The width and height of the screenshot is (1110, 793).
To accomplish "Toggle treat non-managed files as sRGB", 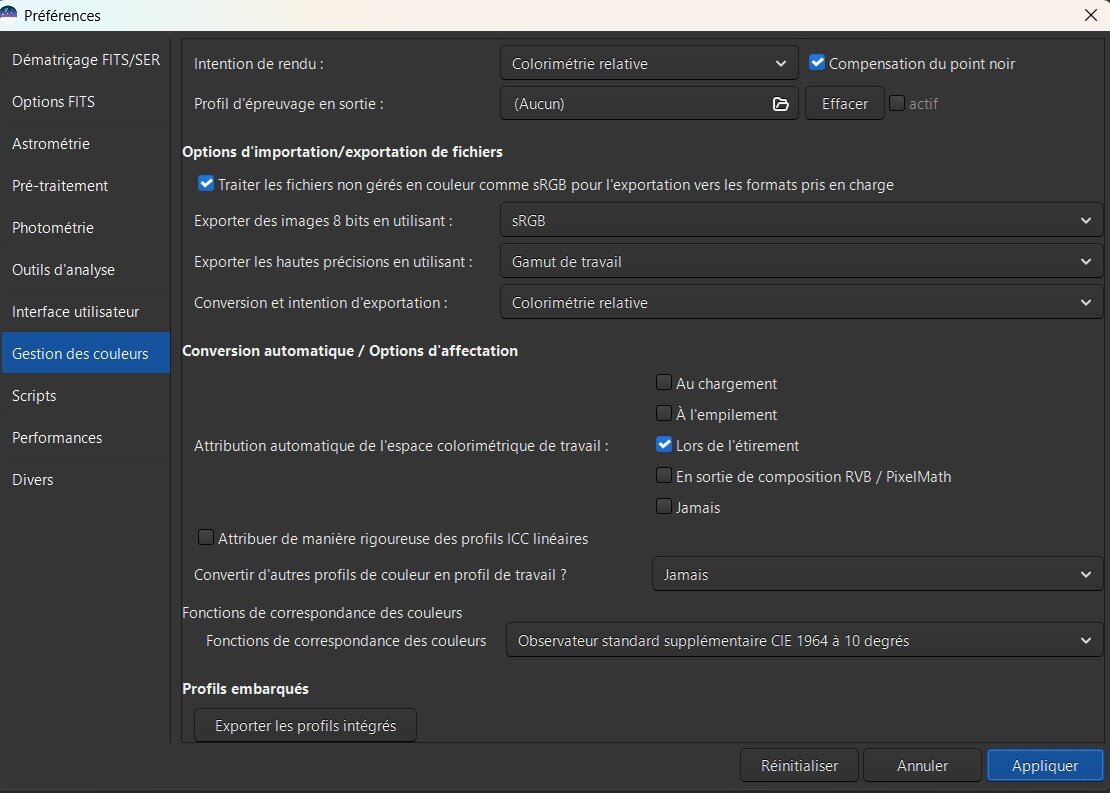I will 206,184.
